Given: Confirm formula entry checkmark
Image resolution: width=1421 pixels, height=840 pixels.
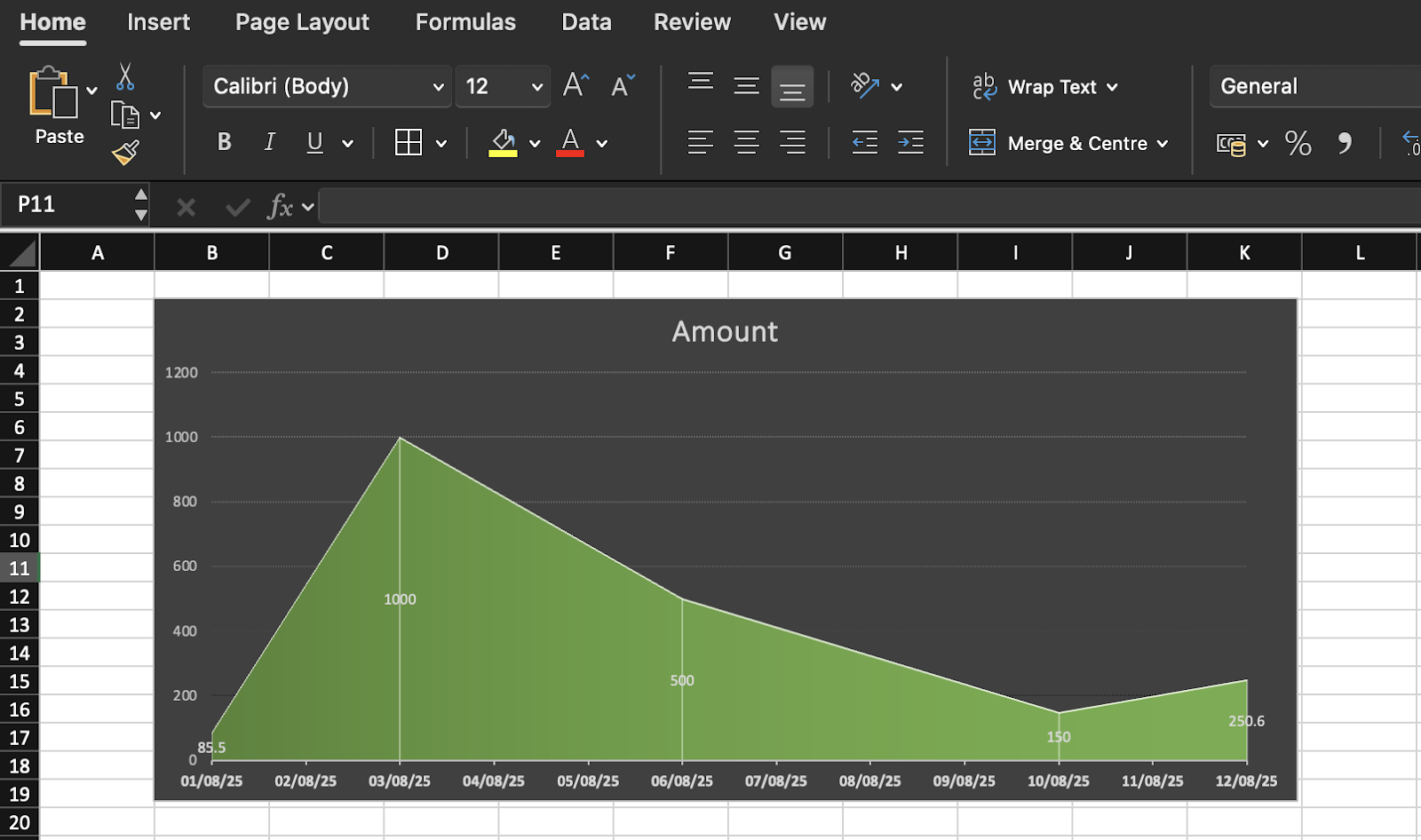Looking at the screenshot, I should 237,207.
